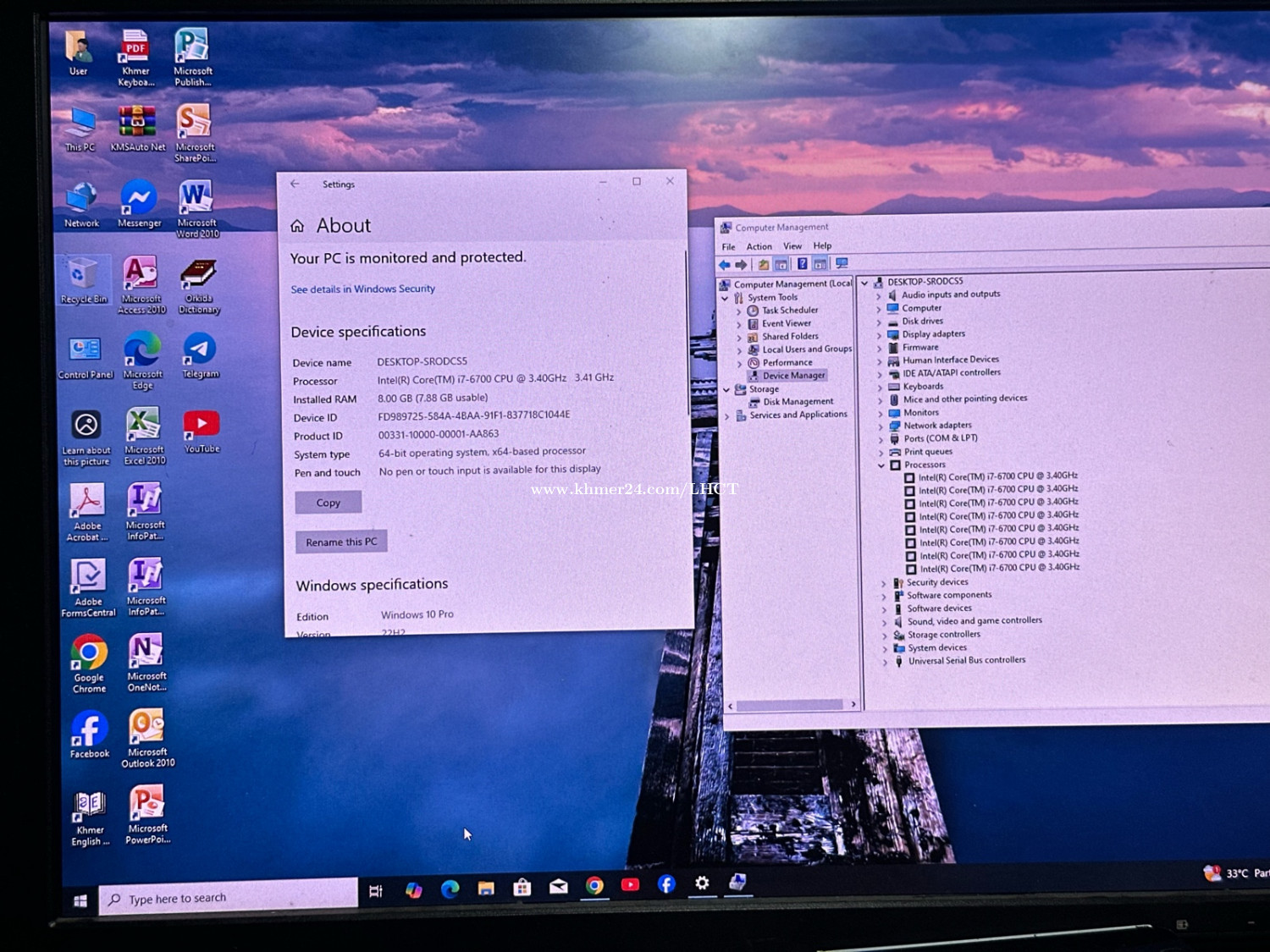This screenshot has height=952, width=1270.
Task: Open Microsoft Access 2010 desktop shortcut
Action: tap(142, 284)
